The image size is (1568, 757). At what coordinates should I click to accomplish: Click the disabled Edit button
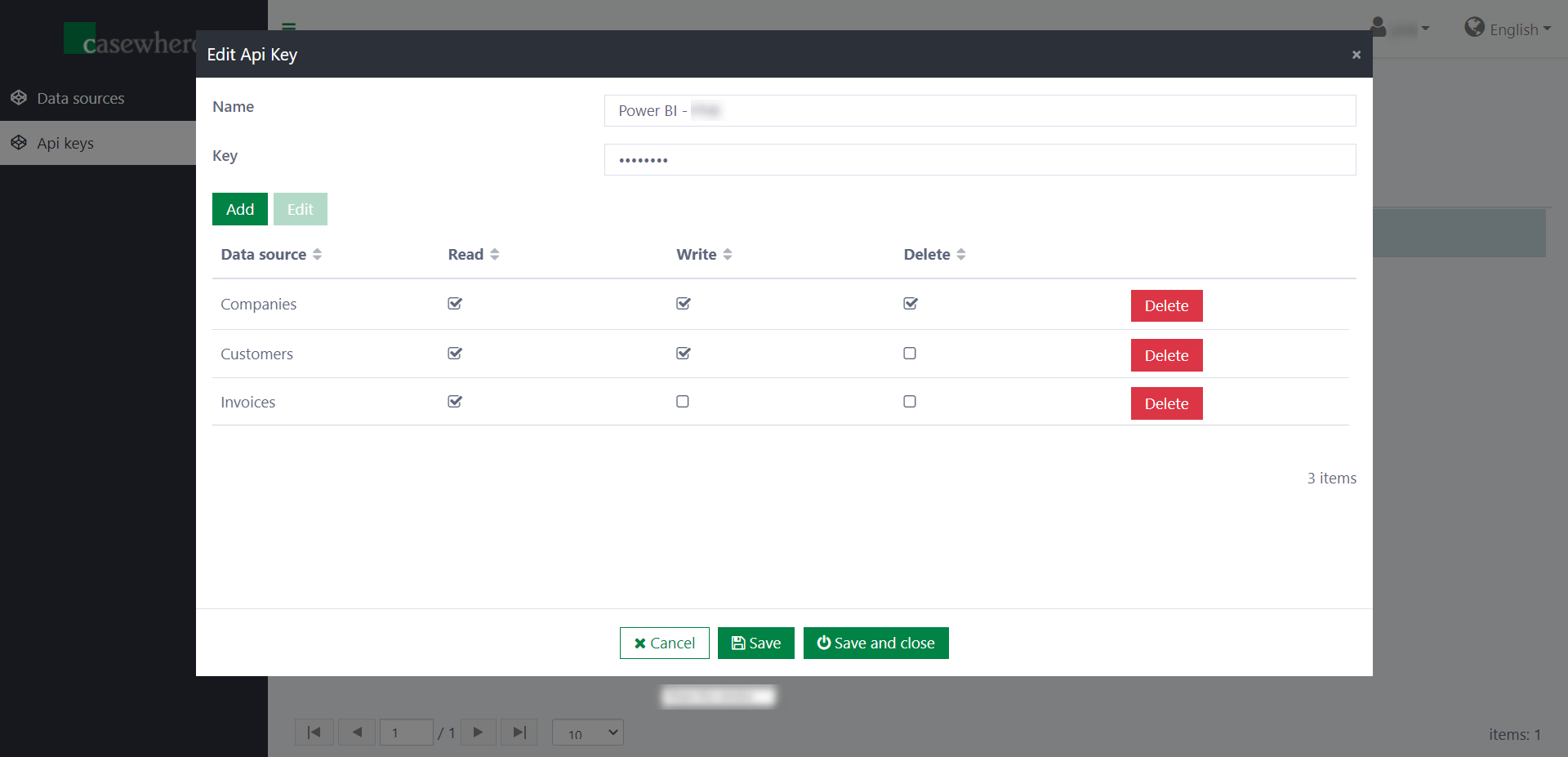tap(301, 209)
